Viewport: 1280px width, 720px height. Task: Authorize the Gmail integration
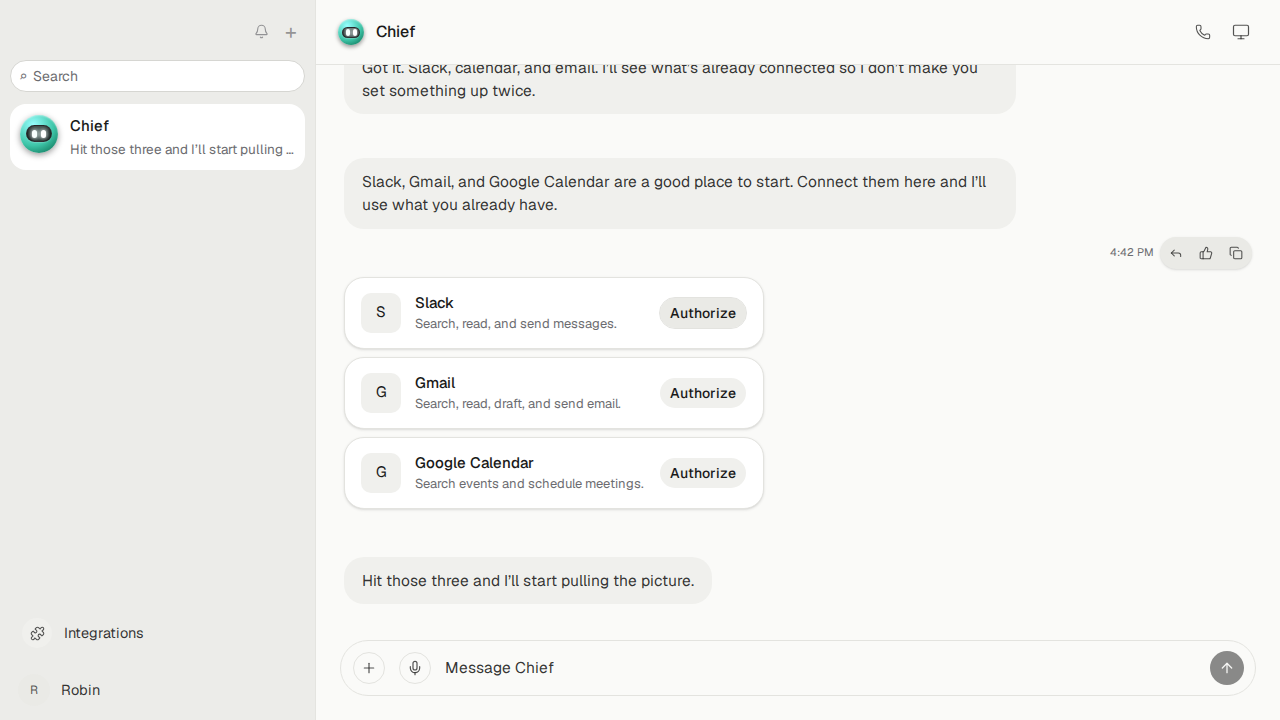click(x=703, y=393)
